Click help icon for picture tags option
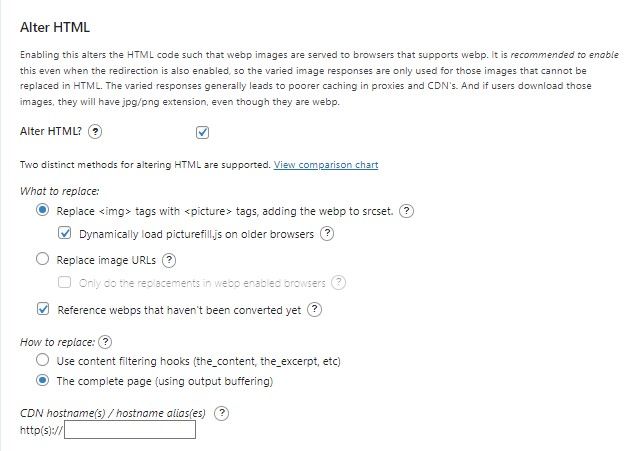Viewport: 640px width, 451px height. click(x=406, y=211)
